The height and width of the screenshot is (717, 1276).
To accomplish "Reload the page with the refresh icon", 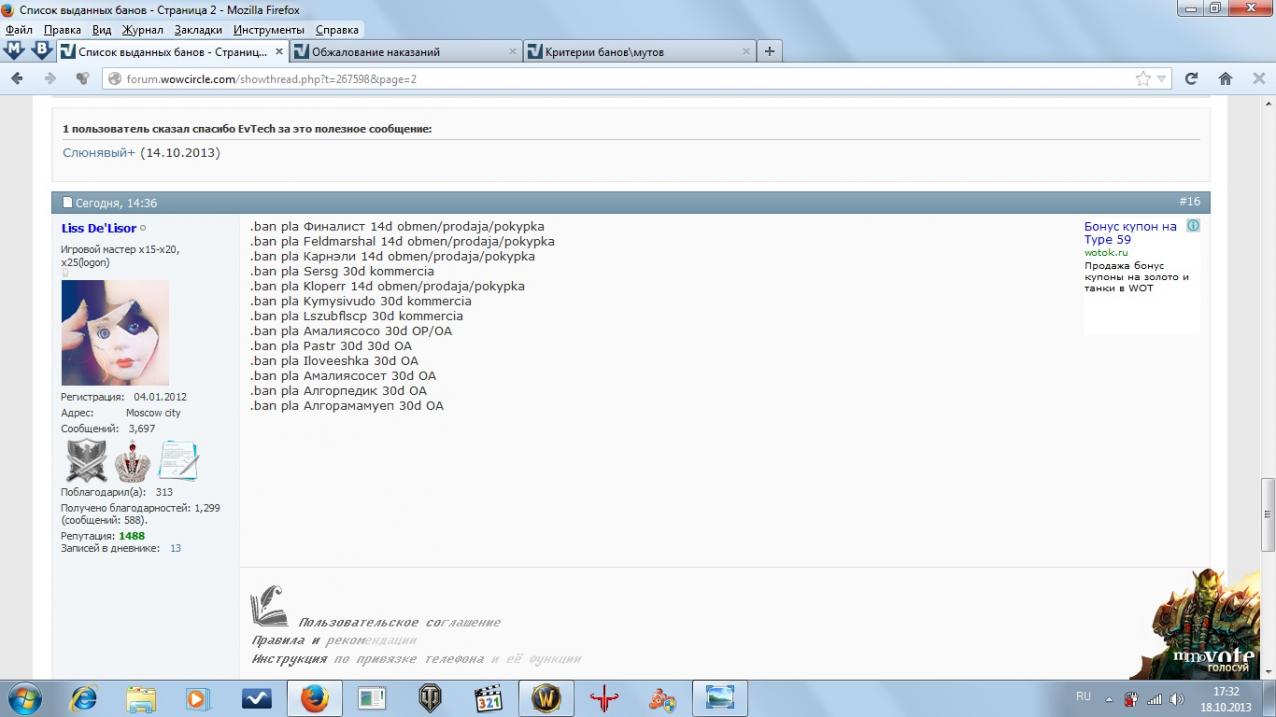I will pos(1191,79).
